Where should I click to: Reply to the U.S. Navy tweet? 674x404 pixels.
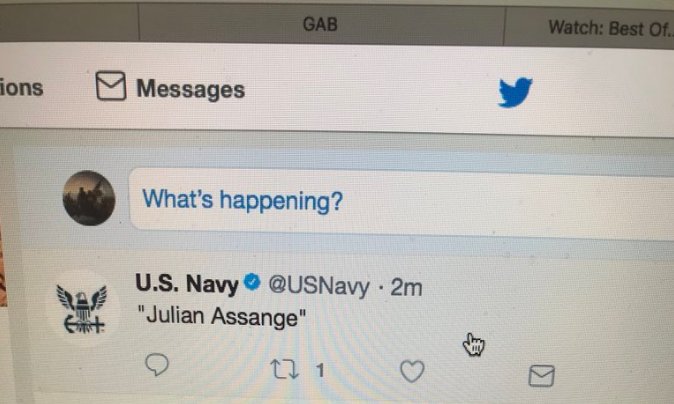pyautogui.click(x=157, y=368)
